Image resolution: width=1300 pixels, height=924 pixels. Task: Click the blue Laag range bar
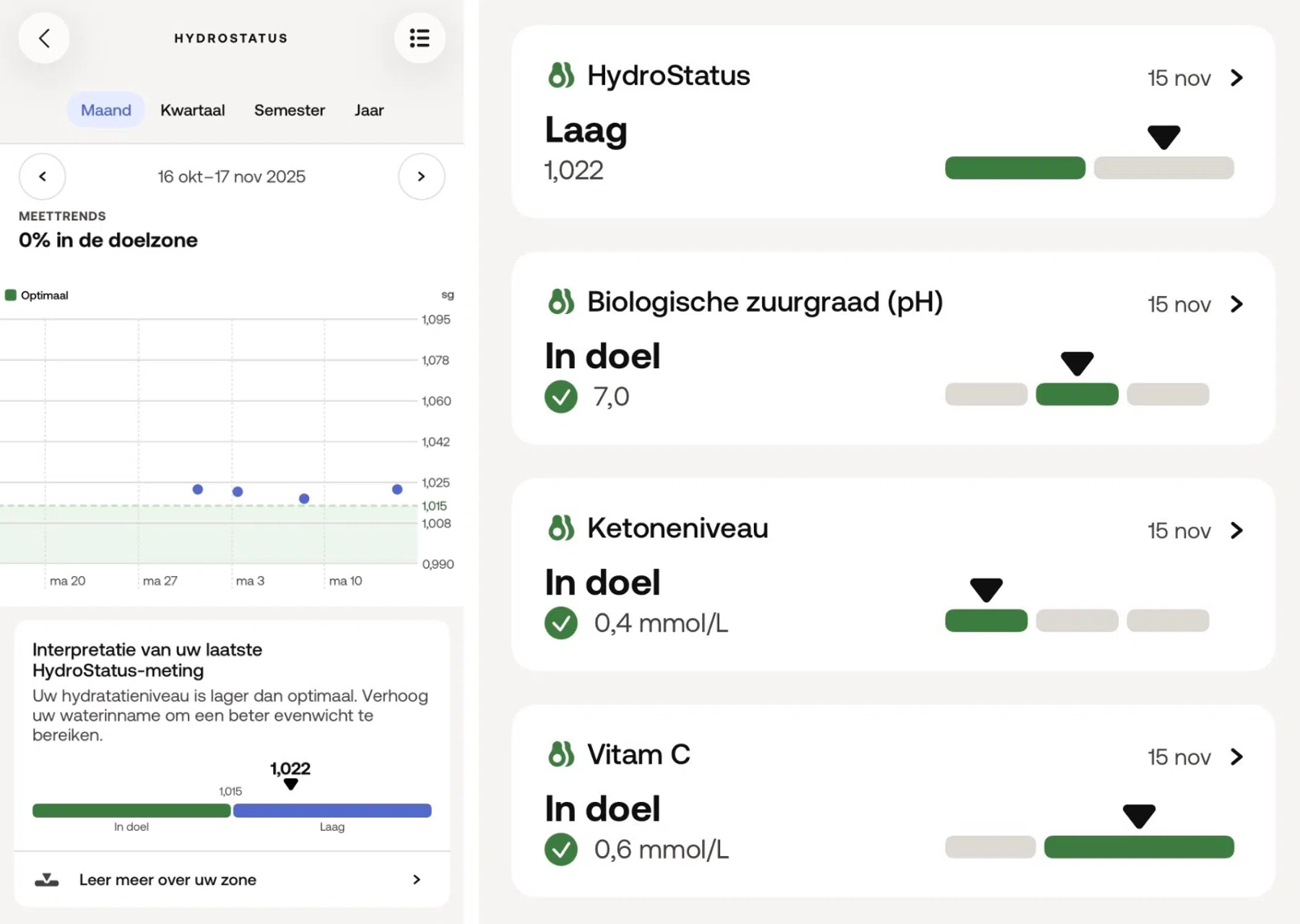click(332, 811)
